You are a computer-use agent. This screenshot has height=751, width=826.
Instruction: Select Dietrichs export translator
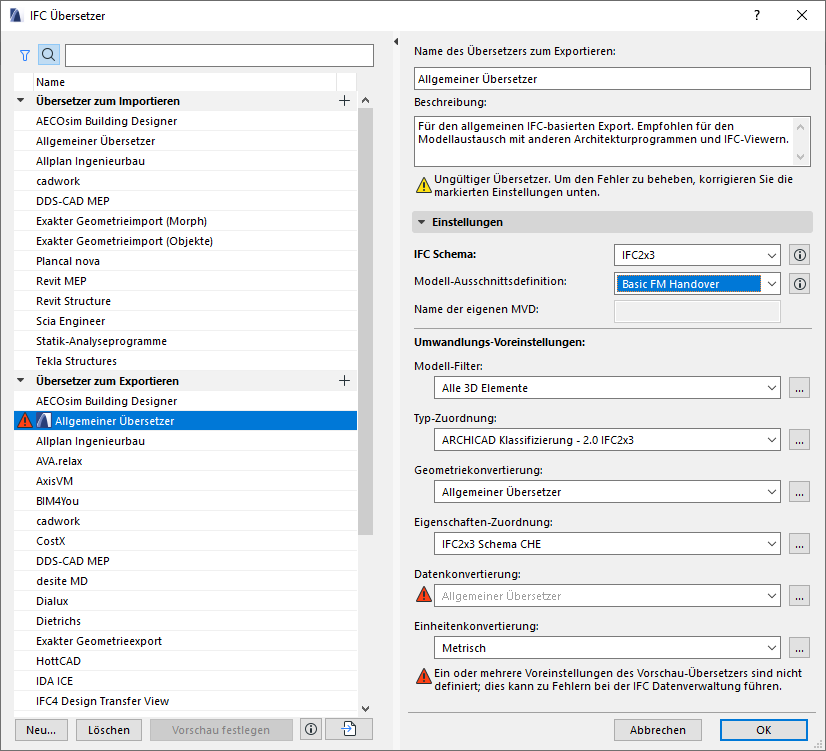tap(185, 621)
